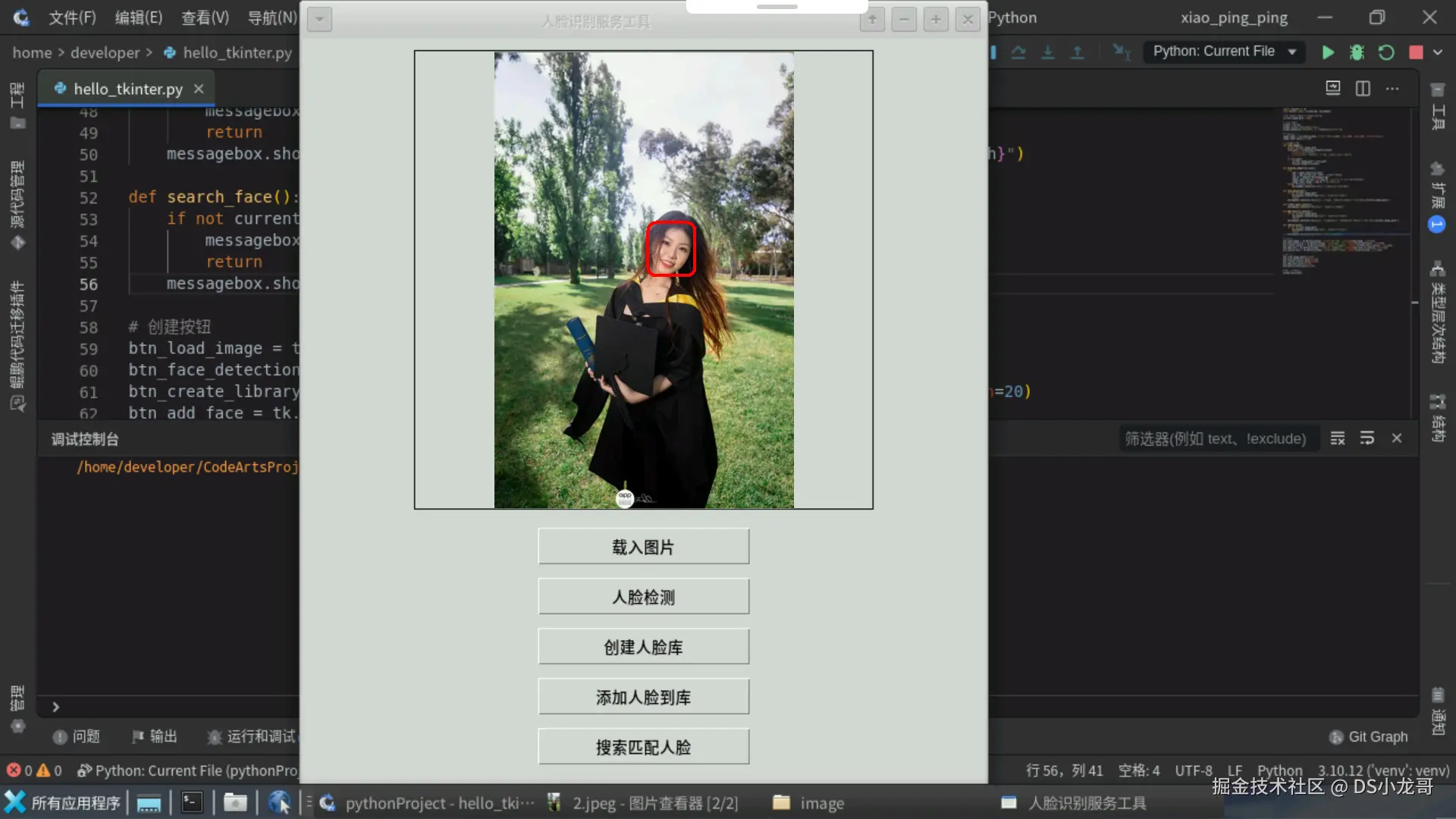Screen dimensions: 1456x819
Task: Open the 文件(F) menu
Action: 72,17
